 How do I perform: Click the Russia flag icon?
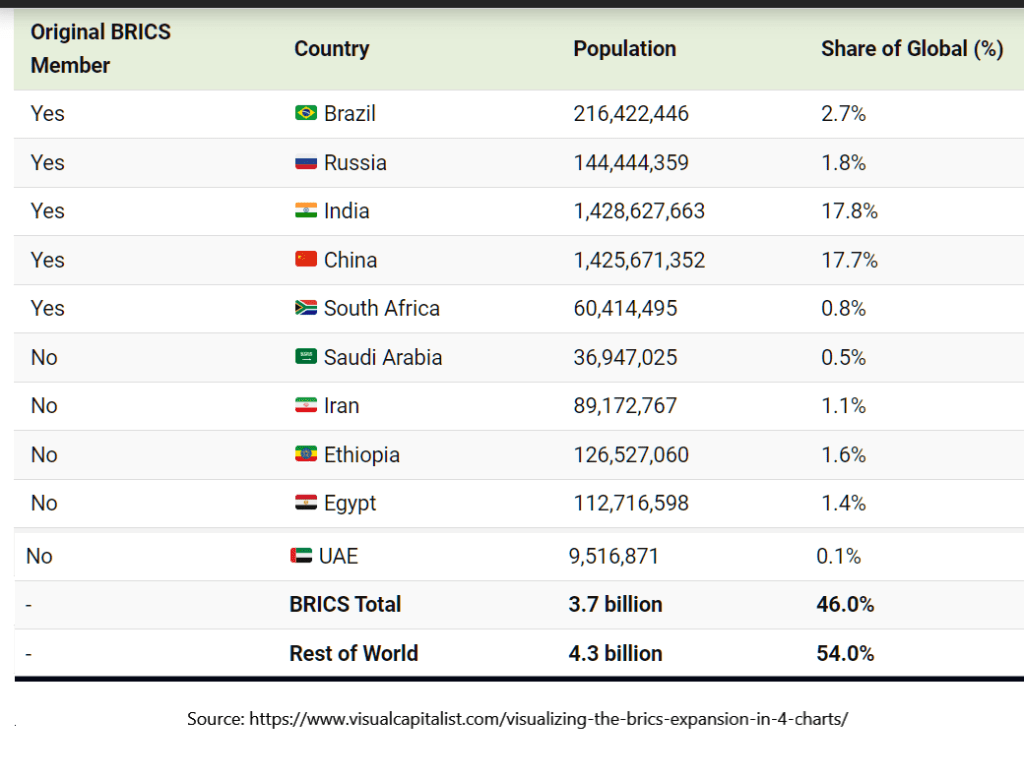[306, 163]
